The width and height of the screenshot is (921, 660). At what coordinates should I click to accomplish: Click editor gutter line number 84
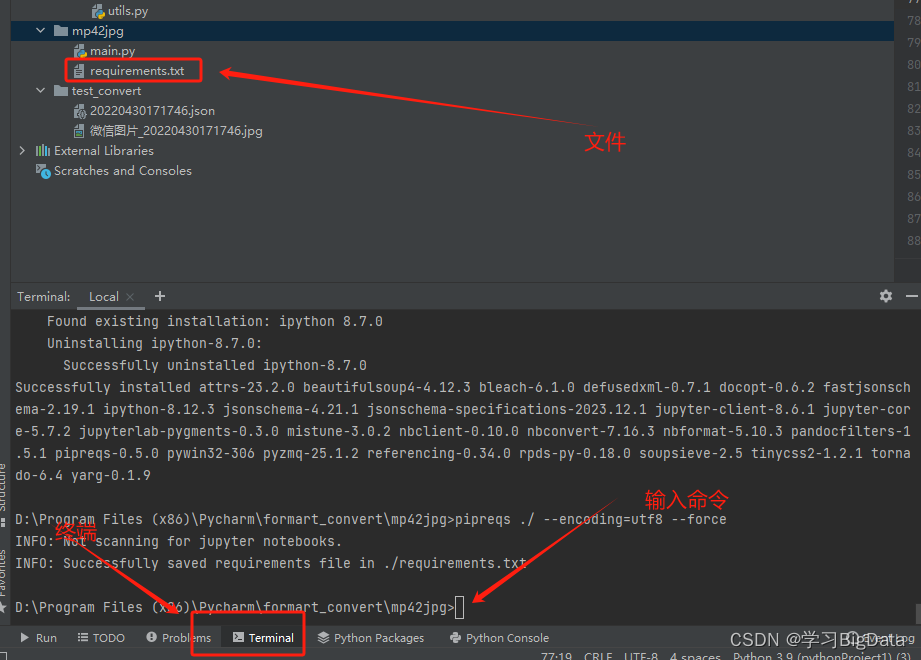[x=913, y=153]
